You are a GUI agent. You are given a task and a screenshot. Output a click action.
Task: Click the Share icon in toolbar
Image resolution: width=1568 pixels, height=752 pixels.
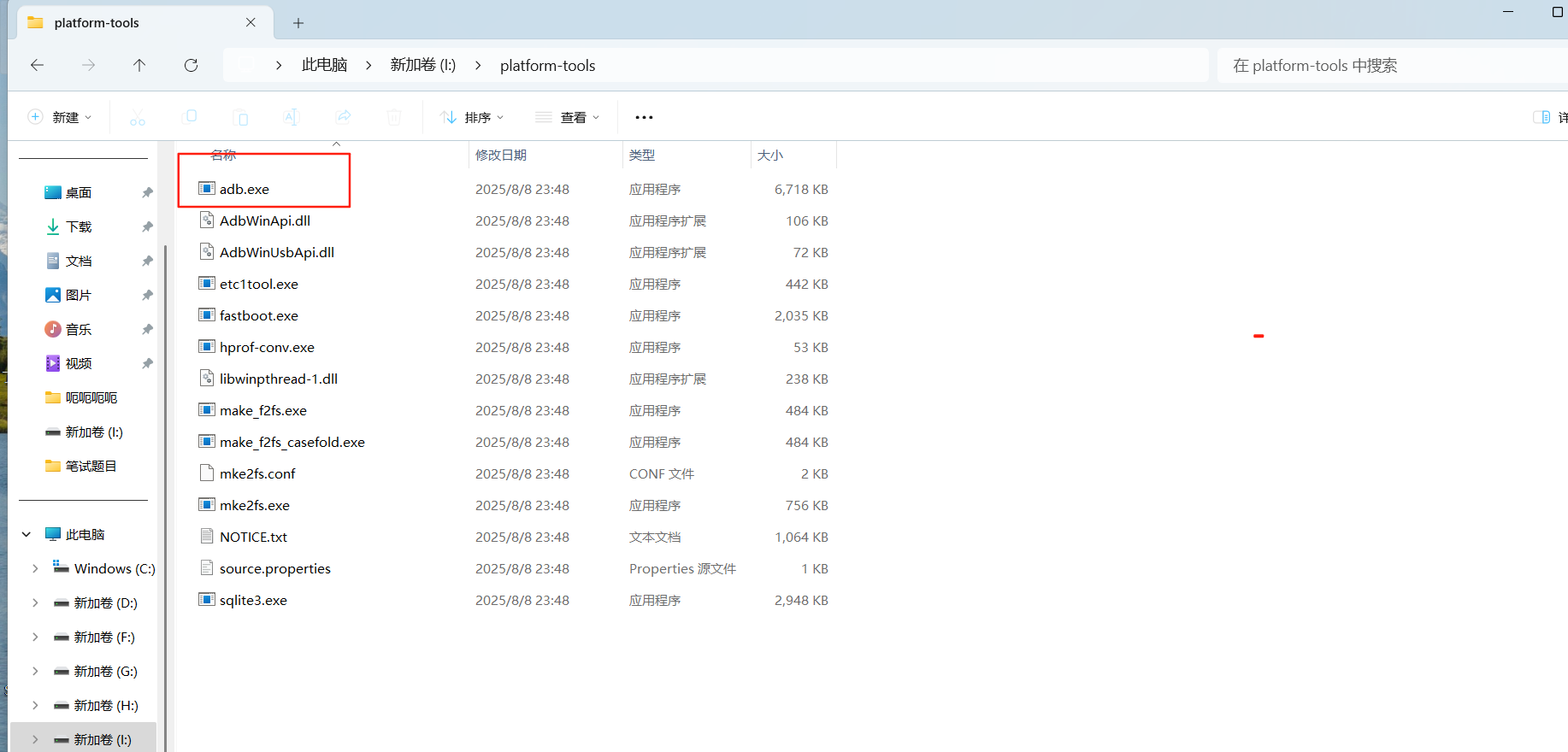point(344,117)
